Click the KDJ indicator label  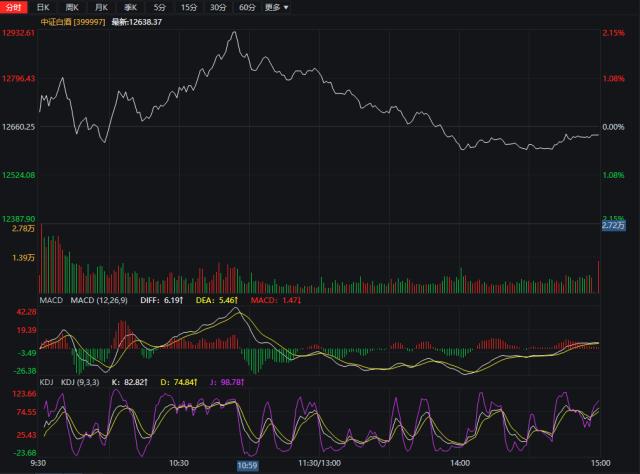pos(46,382)
